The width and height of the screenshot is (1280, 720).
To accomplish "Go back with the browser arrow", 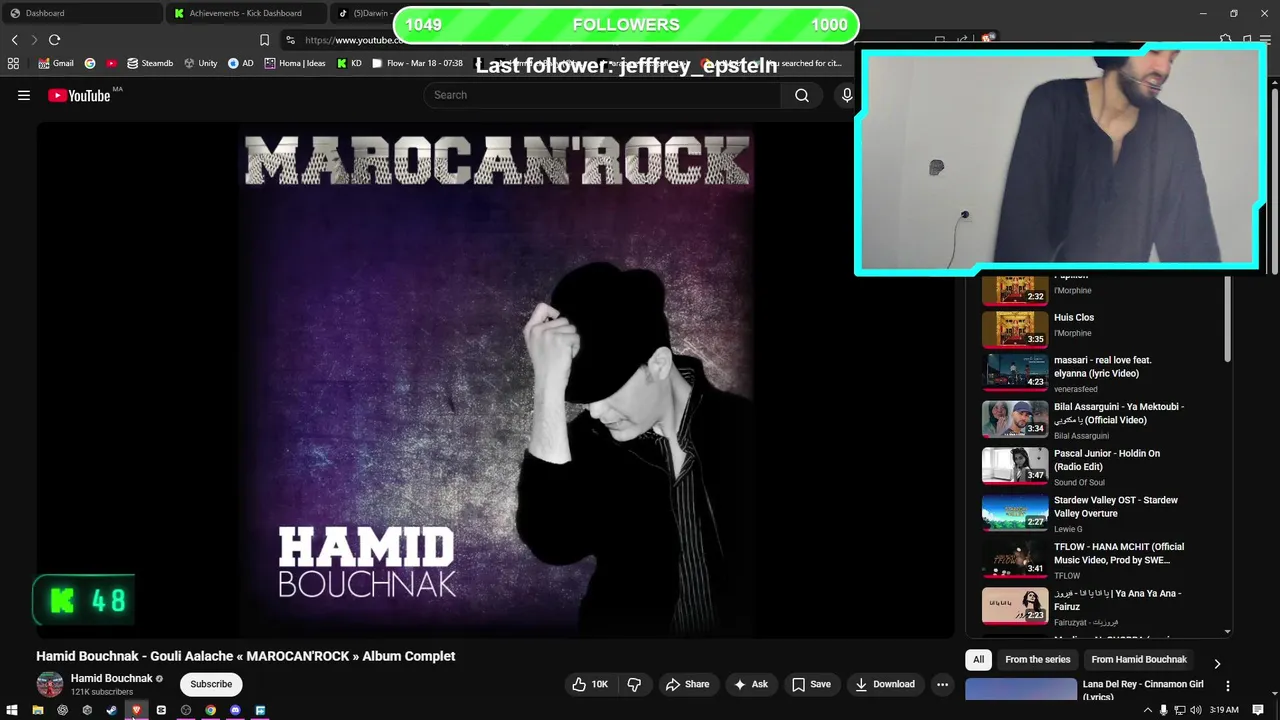I will [x=14, y=40].
